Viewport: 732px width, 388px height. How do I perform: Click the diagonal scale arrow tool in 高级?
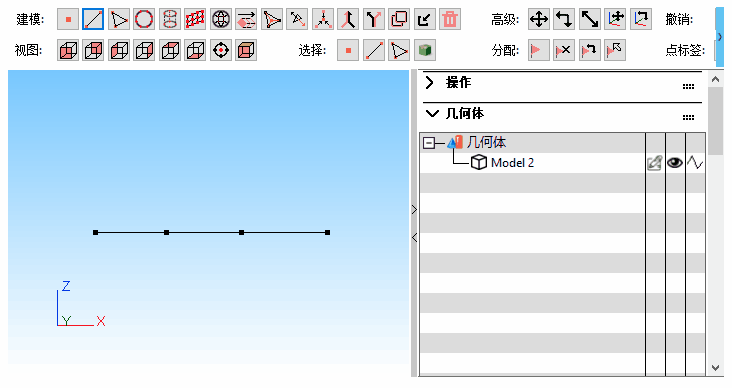(x=590, y=19)
